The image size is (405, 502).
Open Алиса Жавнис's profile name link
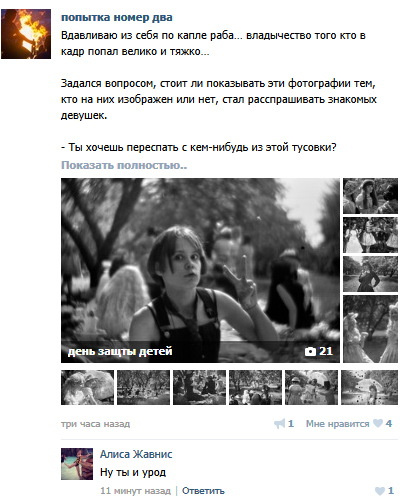(136, 454)
